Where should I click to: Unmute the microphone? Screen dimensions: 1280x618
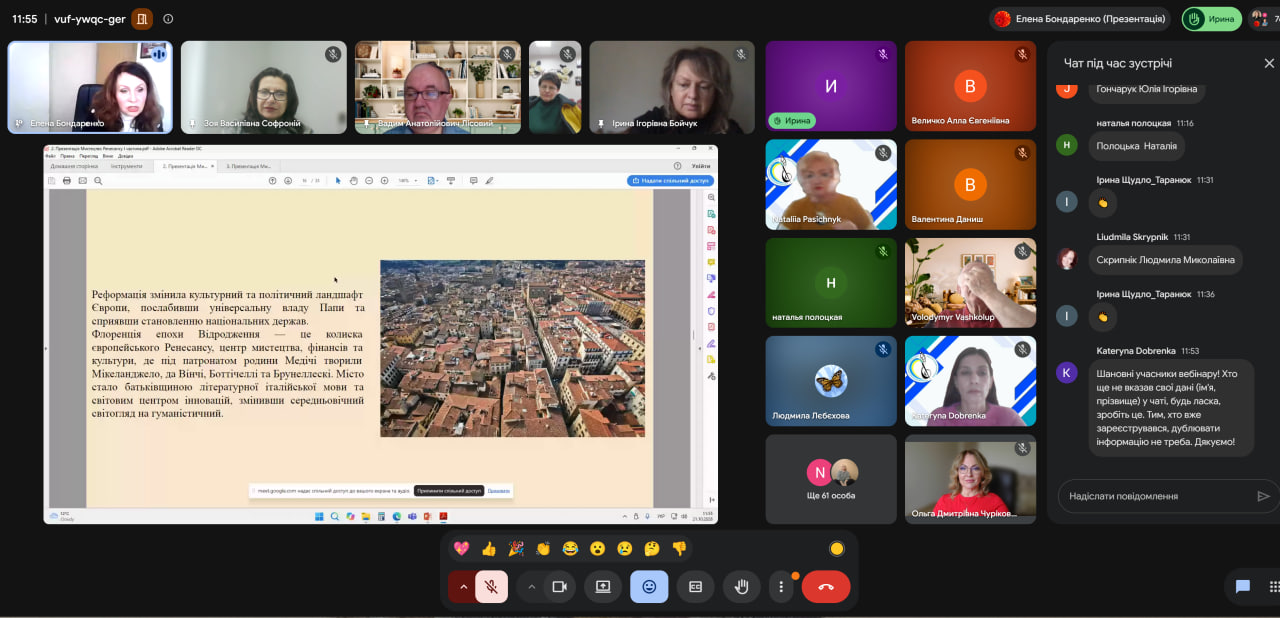coord(491,587)
